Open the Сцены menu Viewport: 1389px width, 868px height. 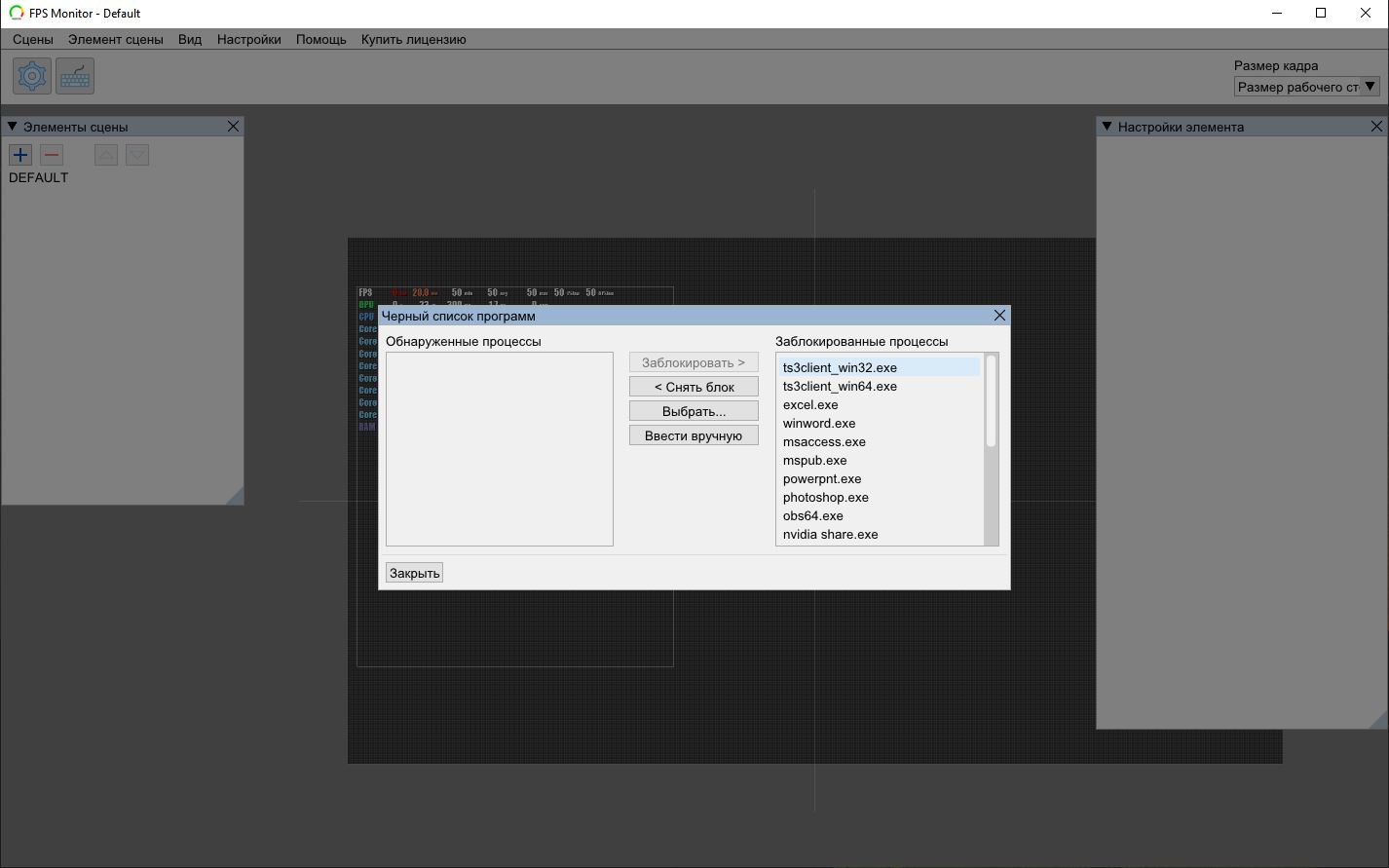[33, 40]
